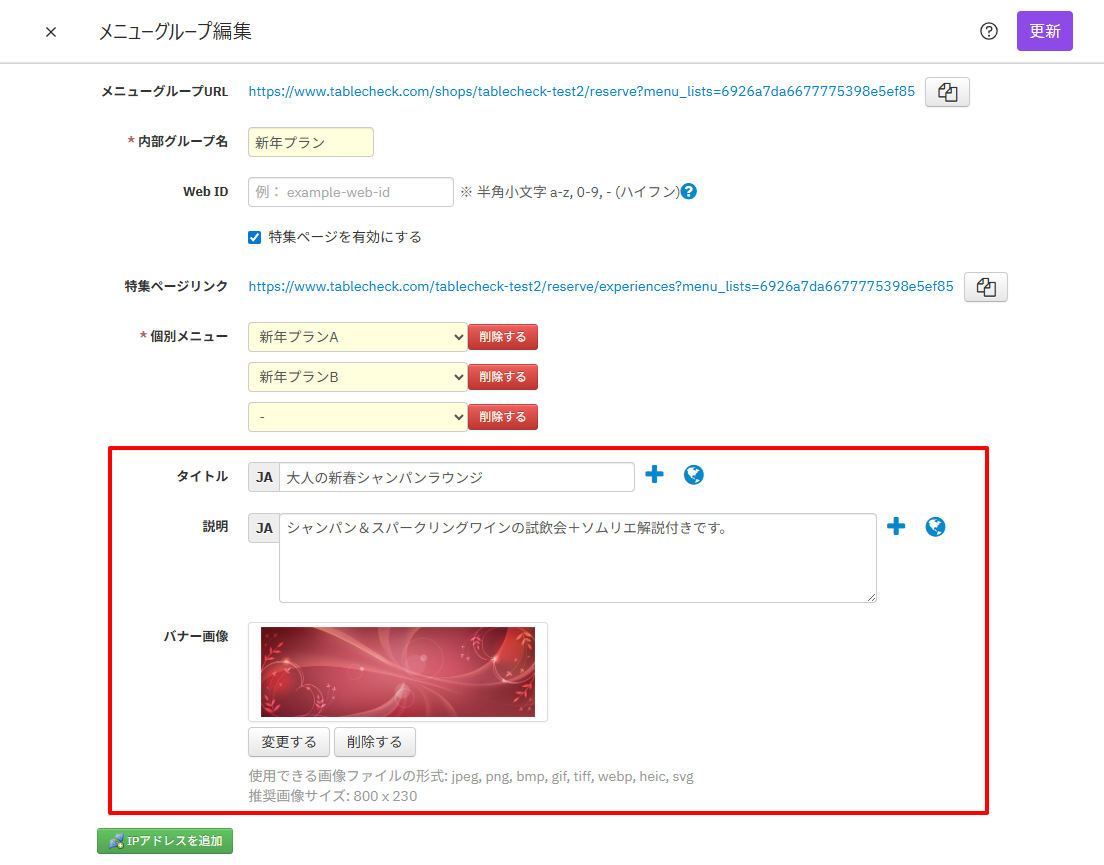
Task: Click 削除する below the banner image
Action: 375,742
